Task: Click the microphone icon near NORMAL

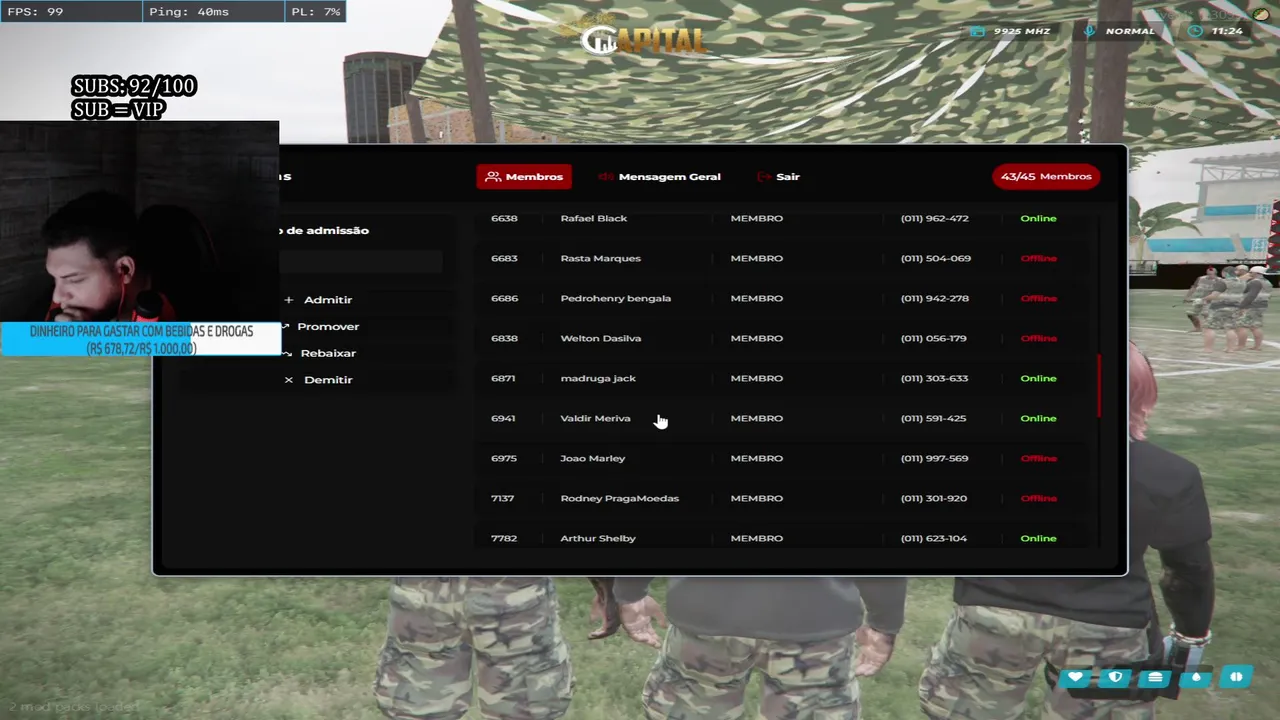Action: click(1090, 31)
